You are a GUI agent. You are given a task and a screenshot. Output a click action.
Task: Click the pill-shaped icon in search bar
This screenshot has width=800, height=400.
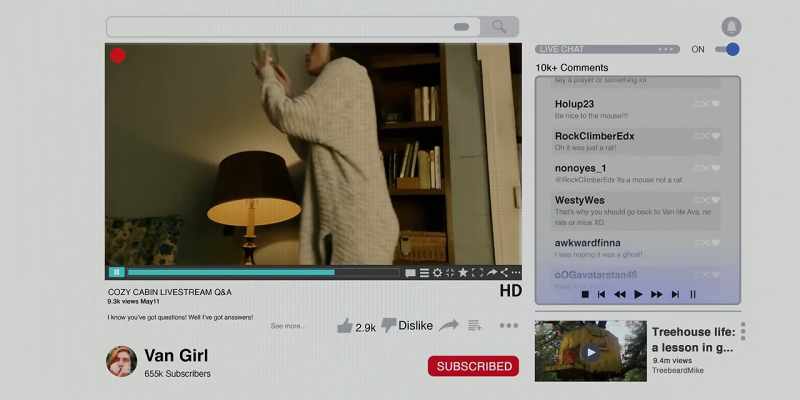tap(461, 27)
